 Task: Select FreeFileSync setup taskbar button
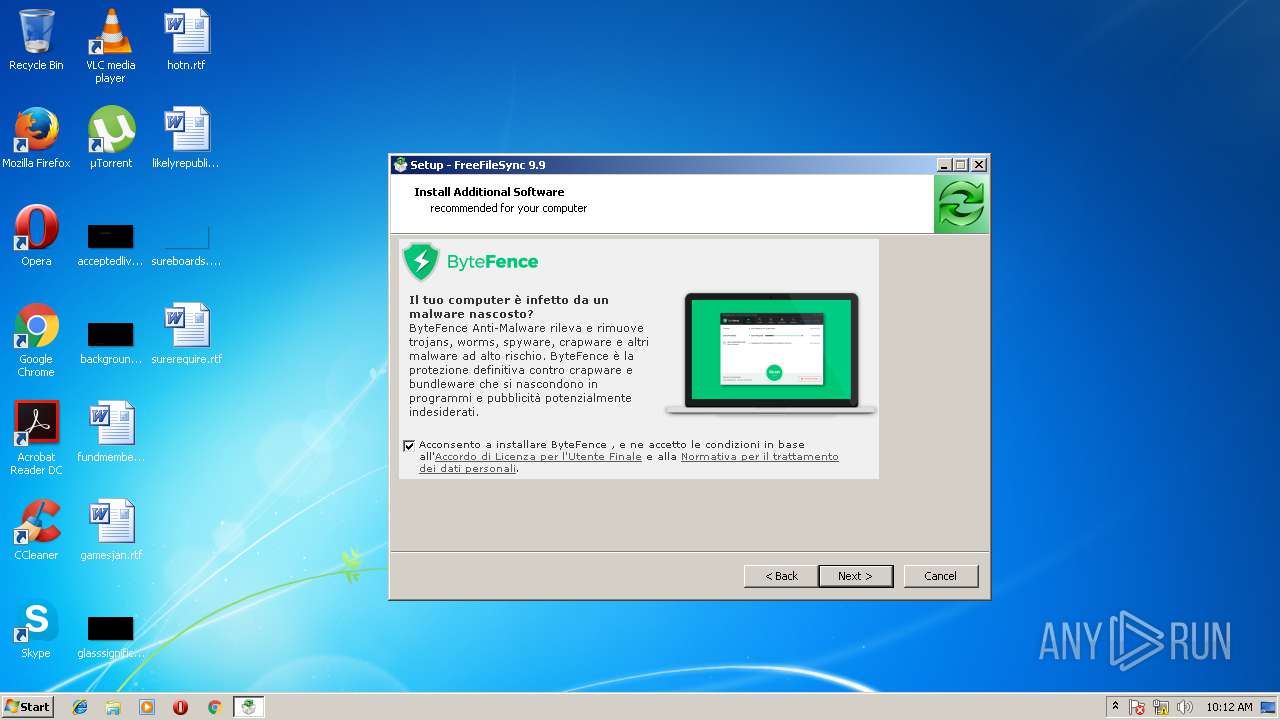(248, 707)
